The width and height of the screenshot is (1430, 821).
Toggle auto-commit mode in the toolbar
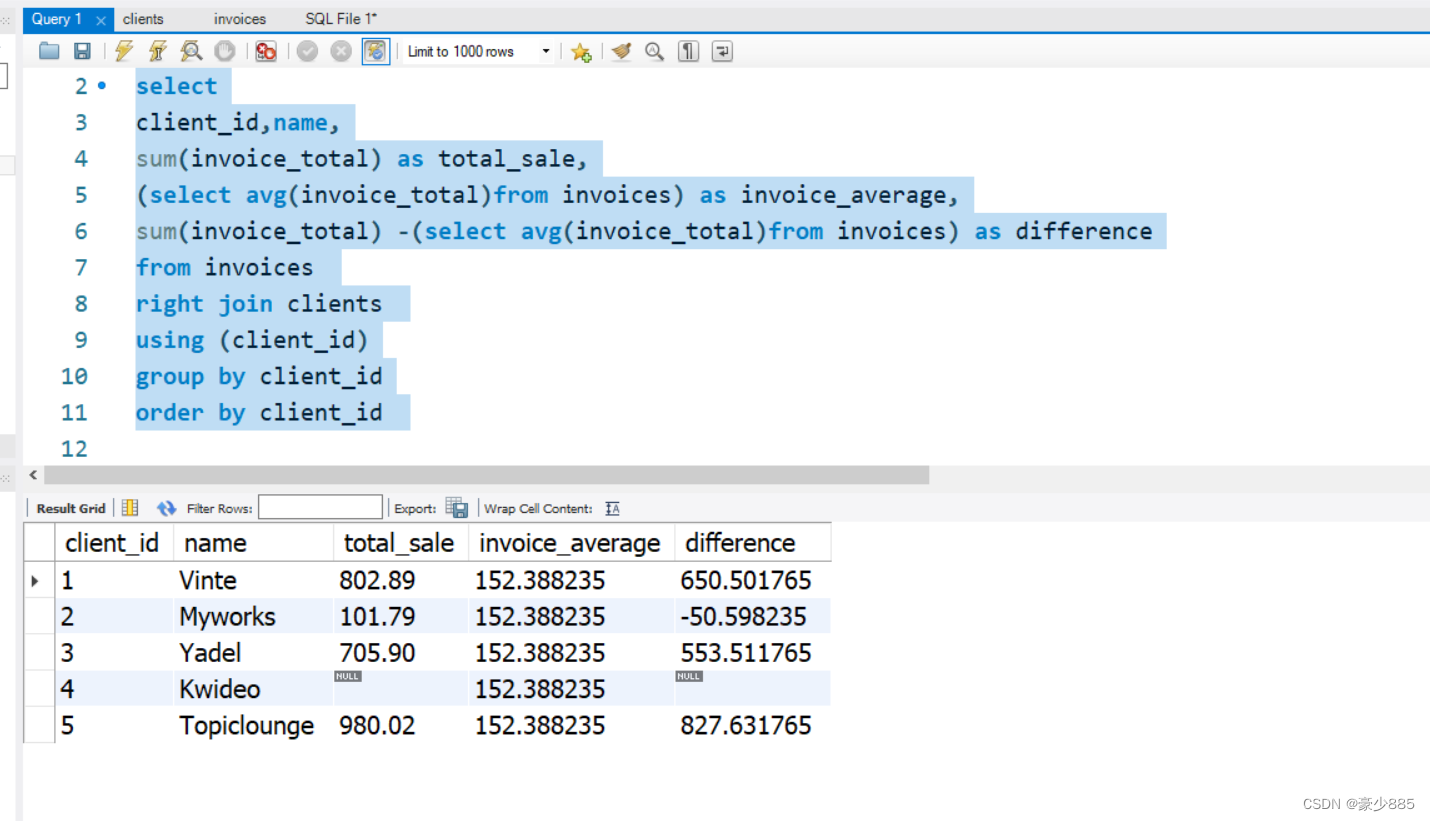[x=376, y=51]
